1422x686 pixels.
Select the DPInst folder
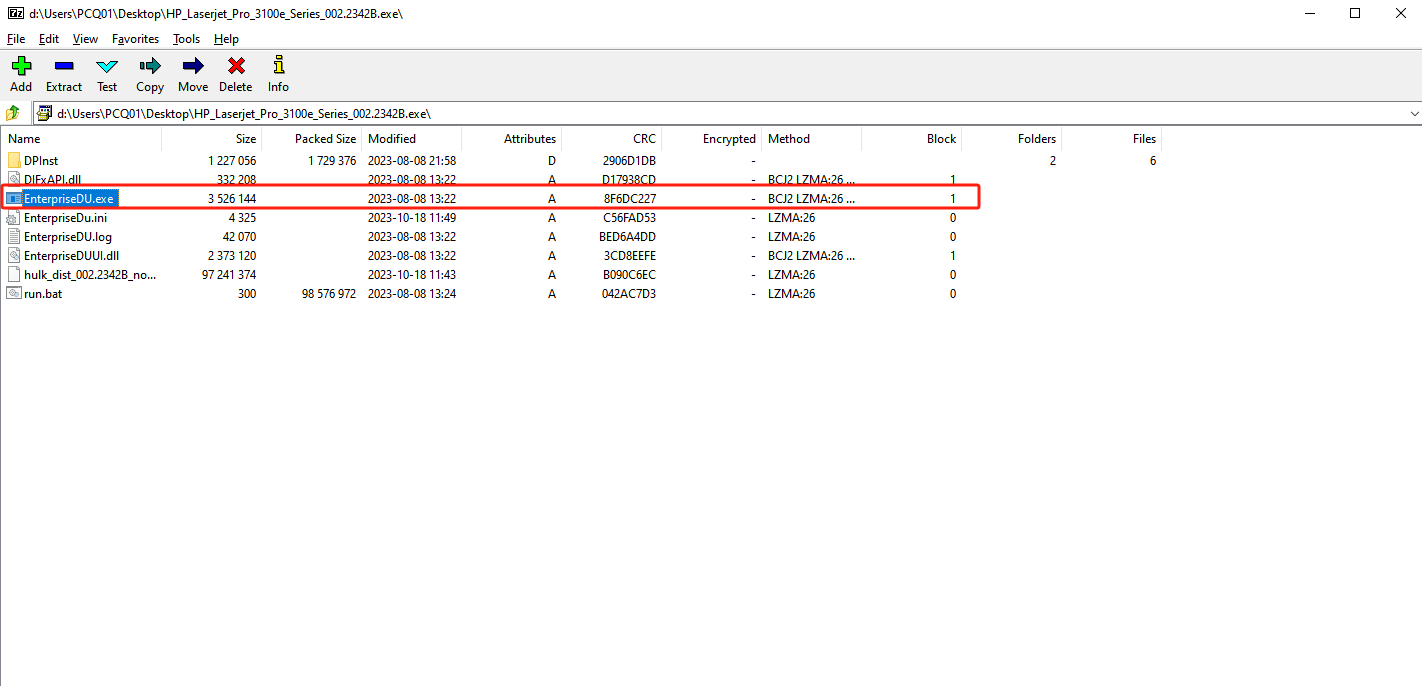pos(40,161)
